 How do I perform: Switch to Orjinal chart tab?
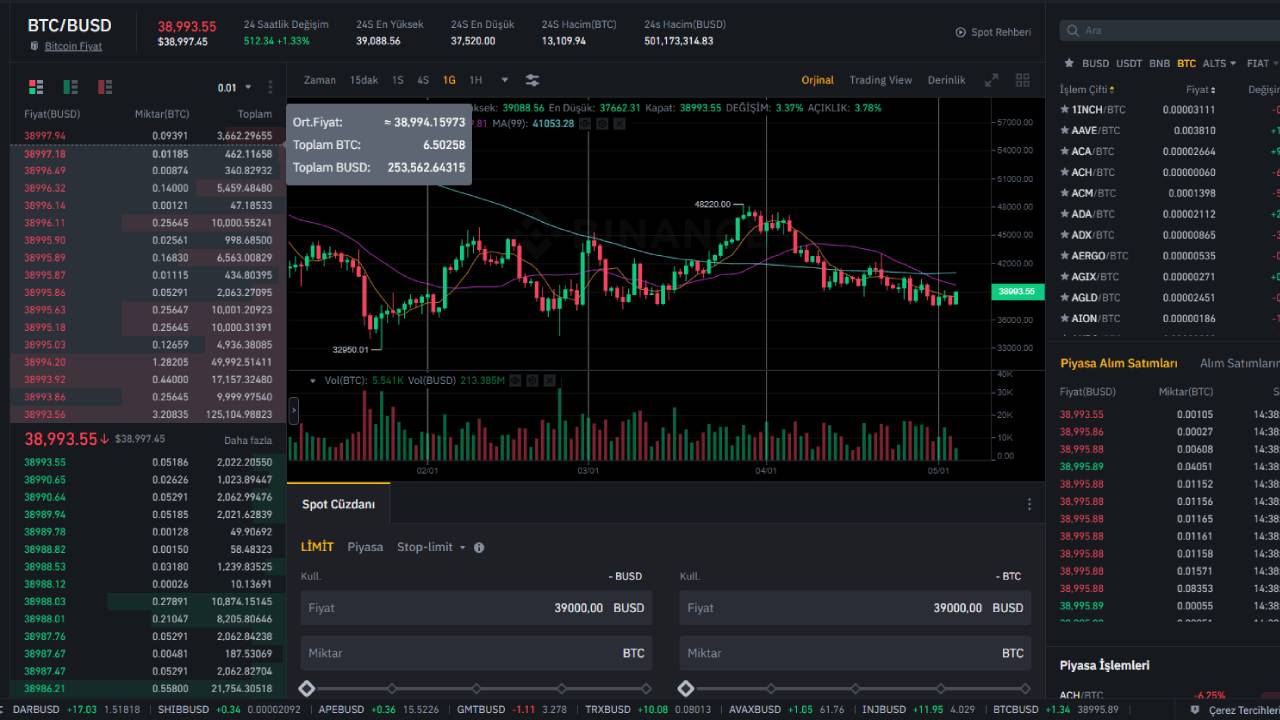coord(817,80)
